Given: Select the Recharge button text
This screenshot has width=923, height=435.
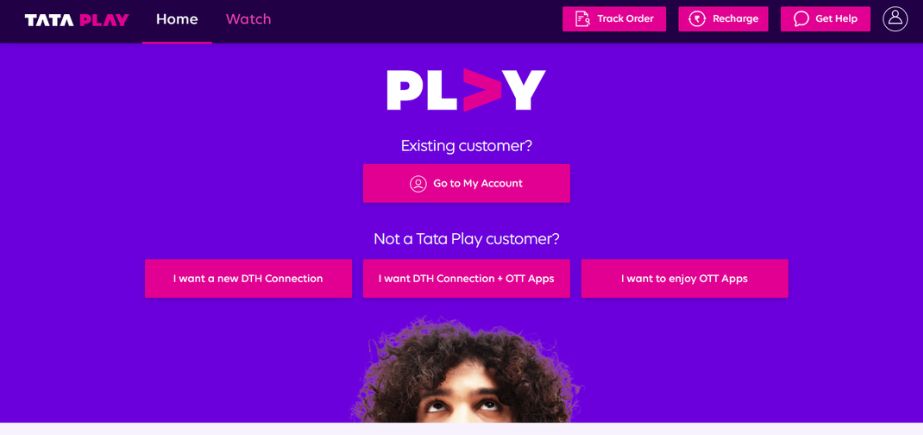Looking at the screenshot, I should pos(735,19).
